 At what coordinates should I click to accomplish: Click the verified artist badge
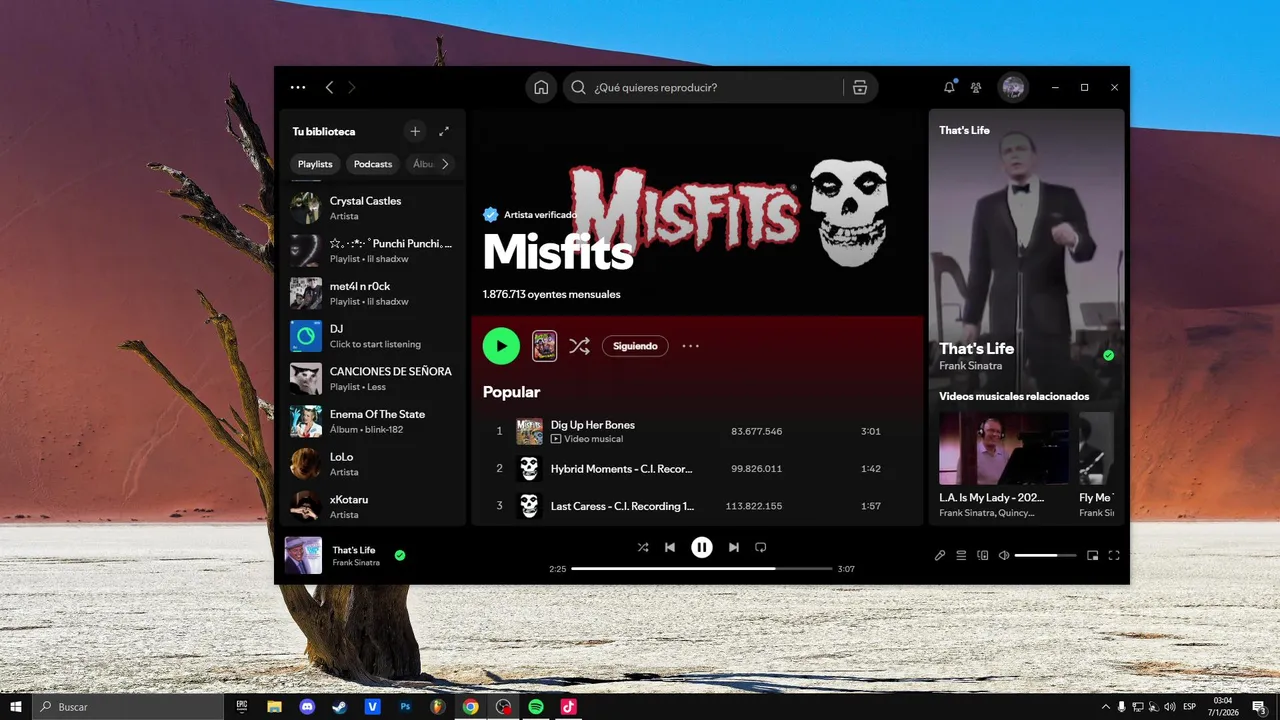pyautogui.click(x=490, y=214)
